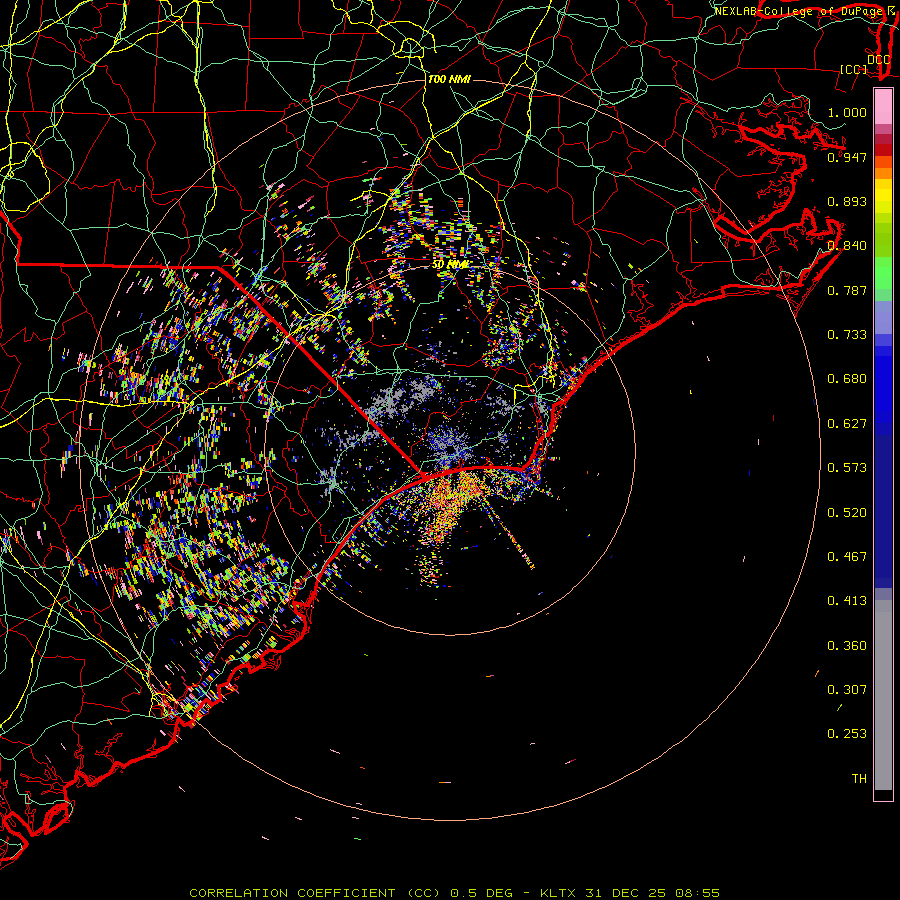The height and width of the screenshot is (900, 900).
Task: Select the 0.947 legend value
Action: (847, 157)
